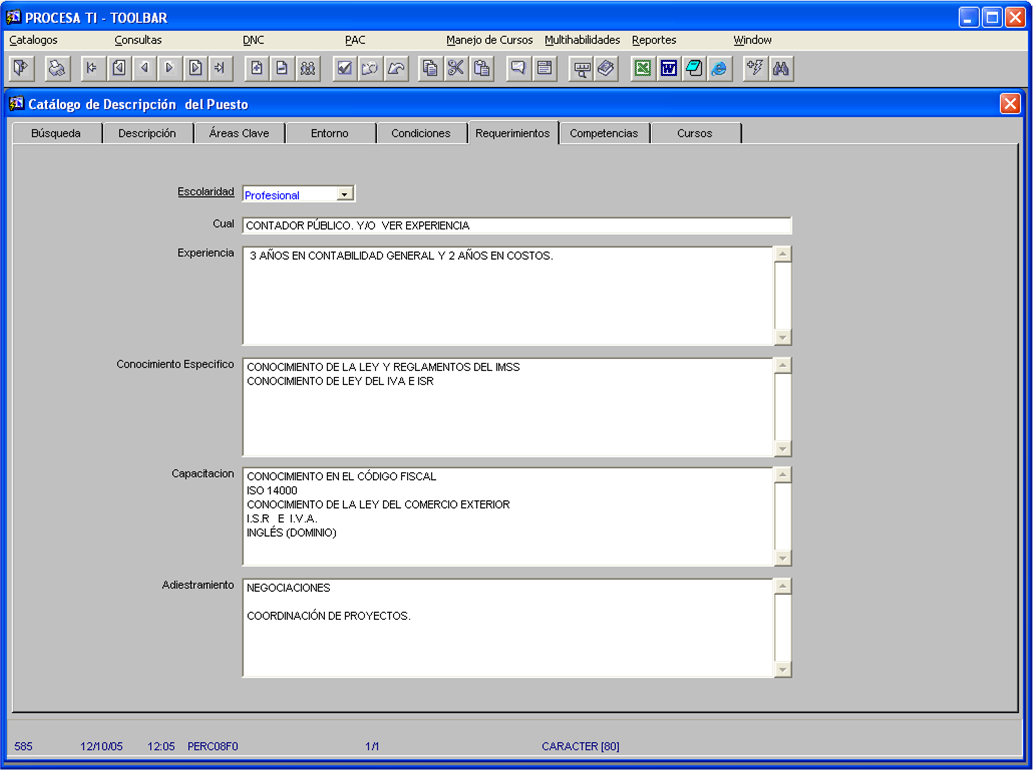Click the Cual text field
The width and height of the screenshot is (1033, 770).
[516, 226]
